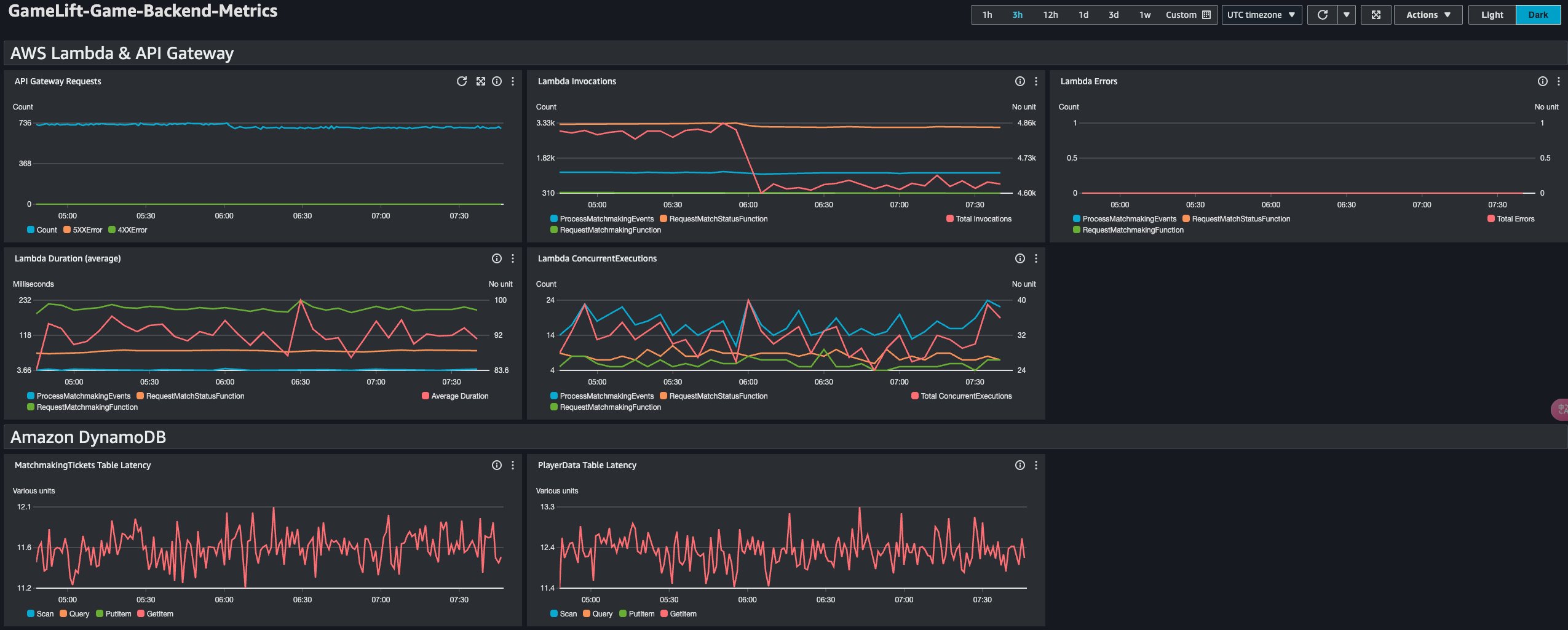Click RequestMatchStatusFunction color swatch in Lambda Errors
The image size is (1568, 630).
click(x=1186, y=219)
